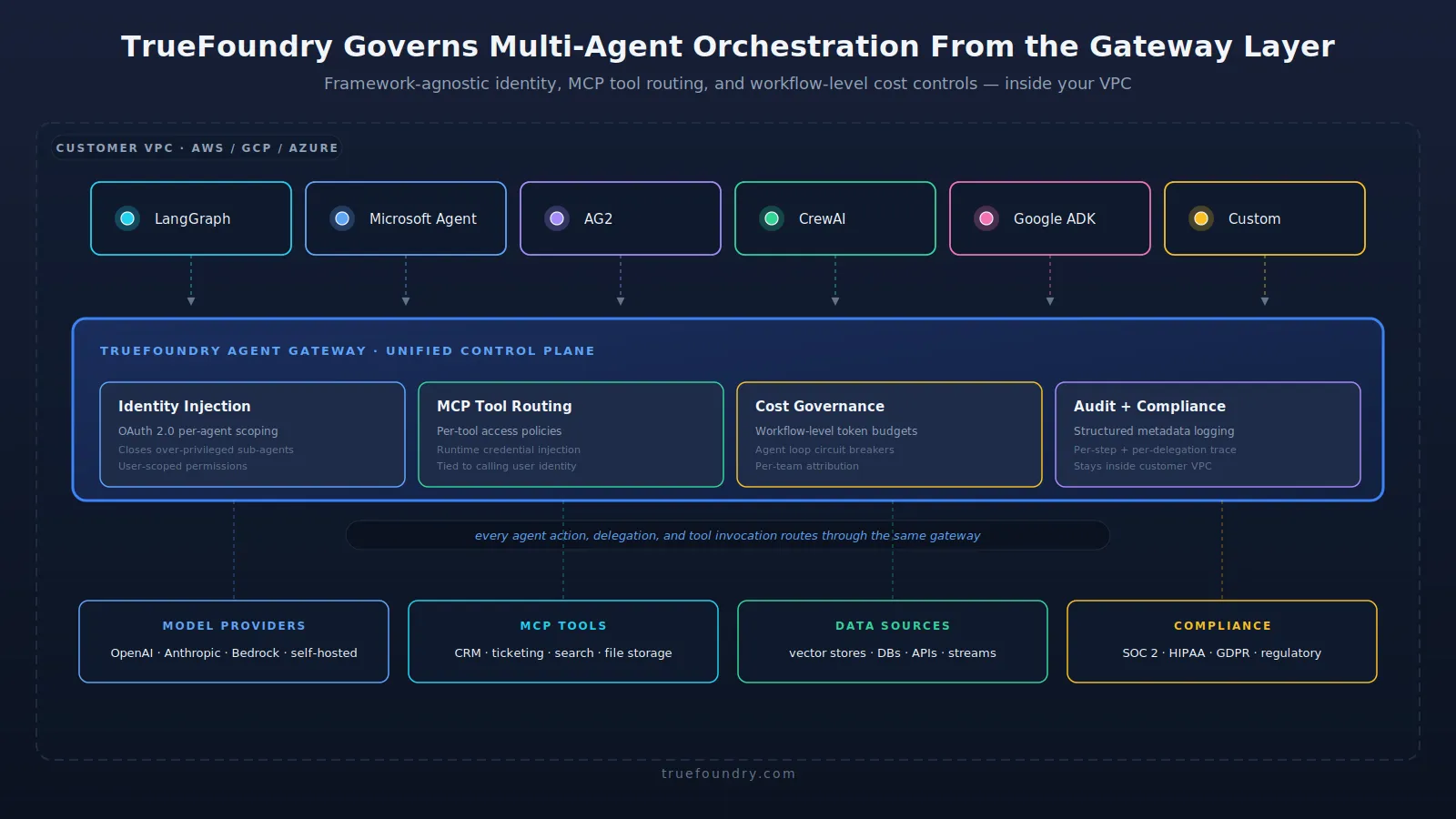
Task: Open the Audit + Compliance card
Action: tap(1208, 434)
